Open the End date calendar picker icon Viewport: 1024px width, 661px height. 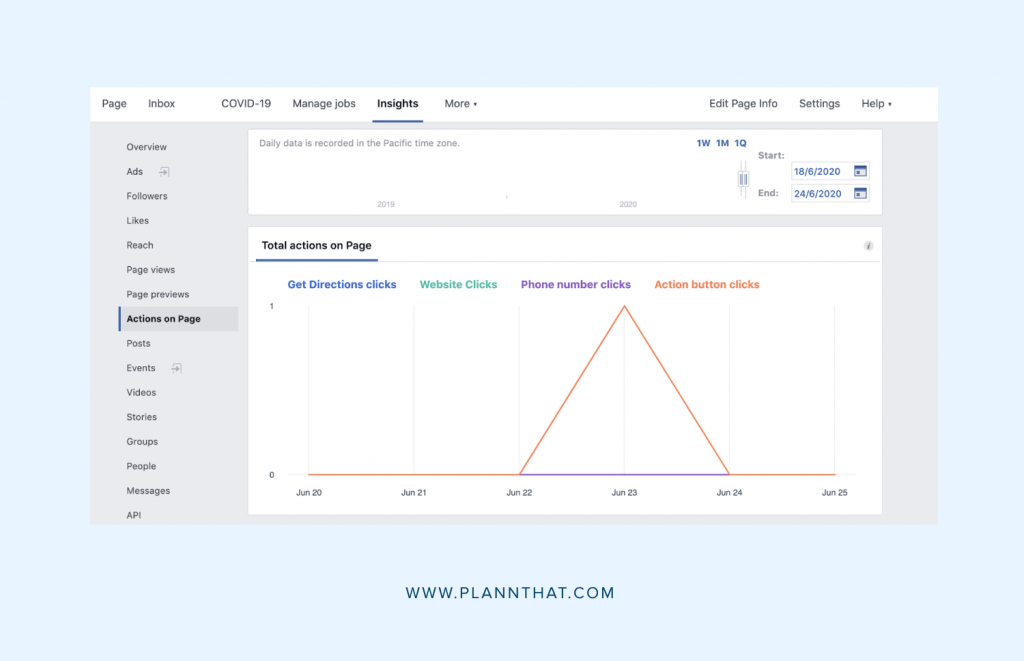(x=860, y=193)
